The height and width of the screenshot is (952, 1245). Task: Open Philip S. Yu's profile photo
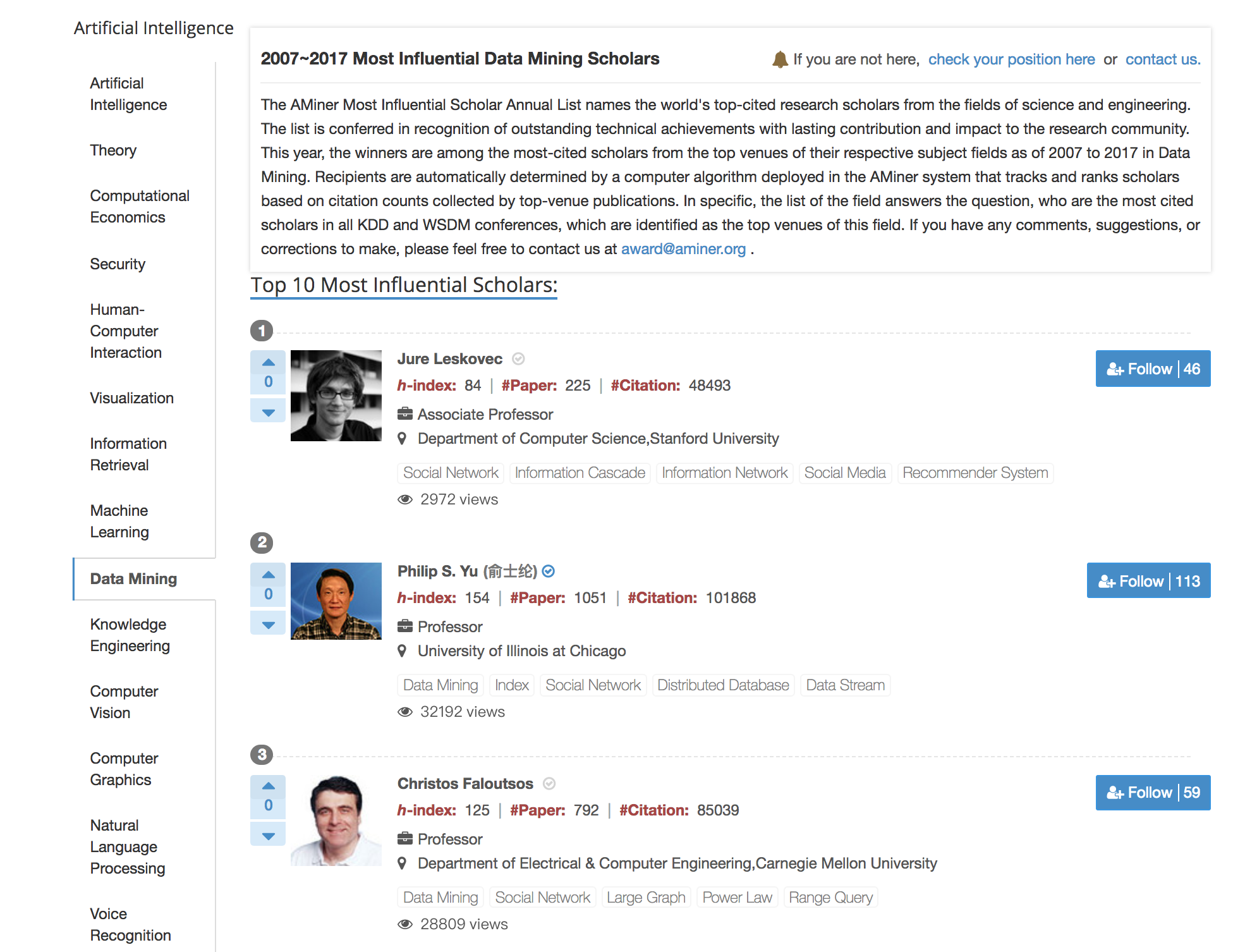(336, 601)
